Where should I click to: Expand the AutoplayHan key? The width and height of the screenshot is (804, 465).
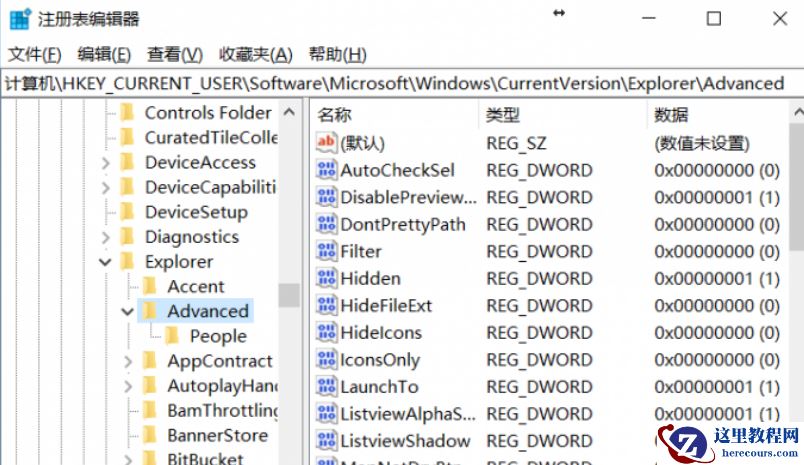click(128, 386)
